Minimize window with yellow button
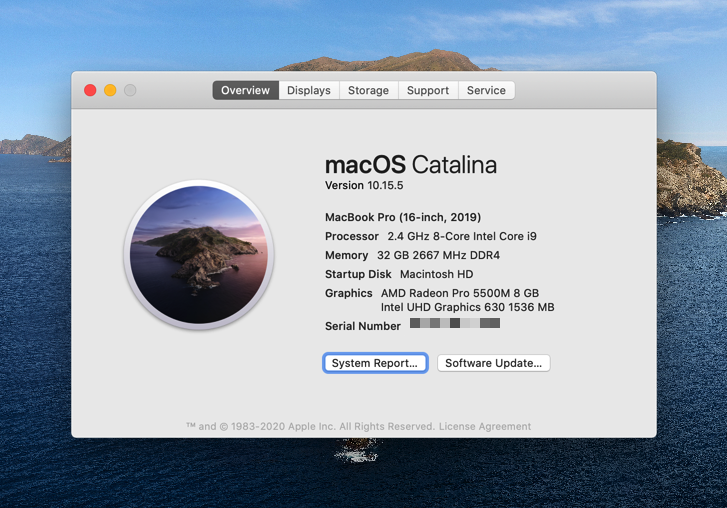This screenshot has width=727, height=508. (110, 90)
